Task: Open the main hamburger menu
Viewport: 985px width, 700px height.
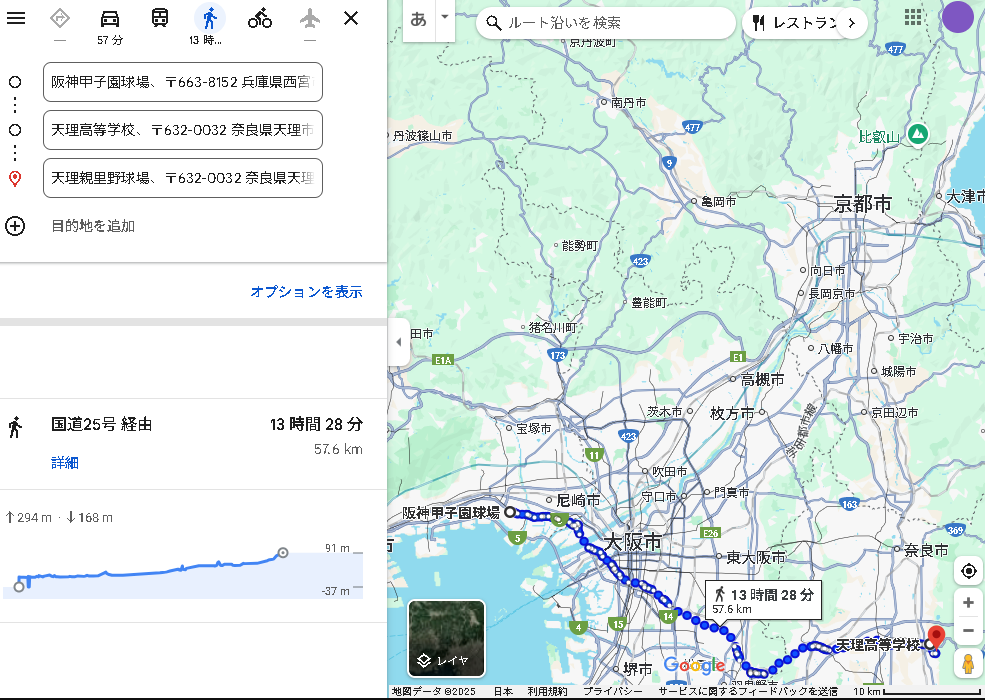Action: (16, 18)
